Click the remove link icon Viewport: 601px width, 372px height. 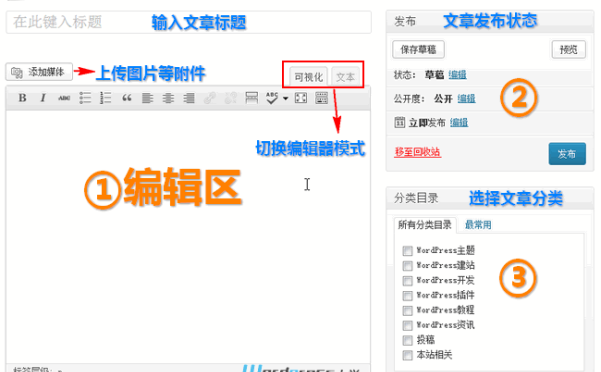pyautogui.click(x=230, y=98)
